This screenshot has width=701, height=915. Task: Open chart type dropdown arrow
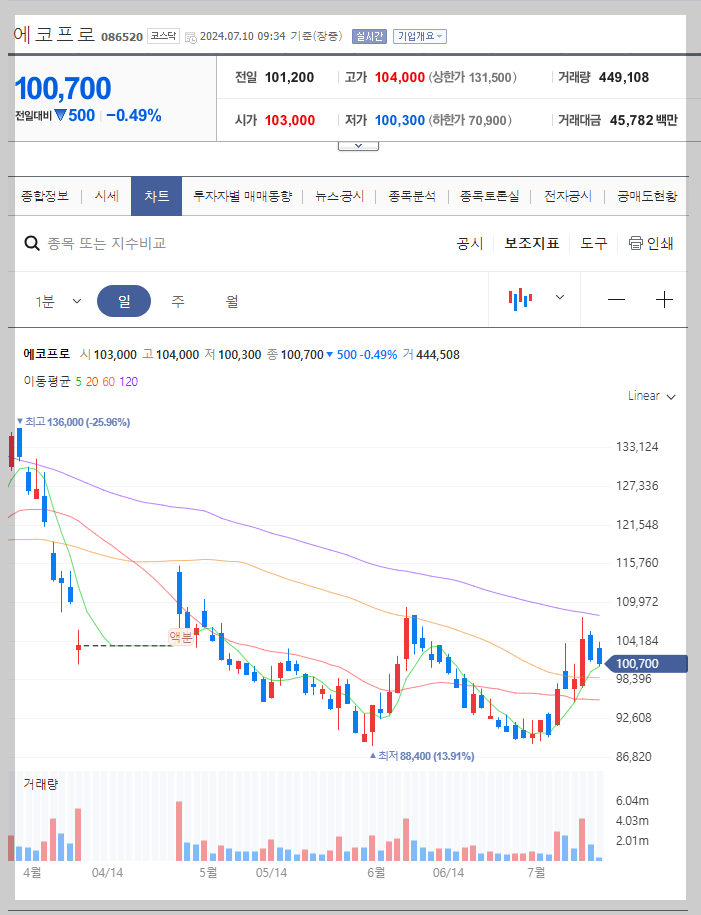click(560, 298)
